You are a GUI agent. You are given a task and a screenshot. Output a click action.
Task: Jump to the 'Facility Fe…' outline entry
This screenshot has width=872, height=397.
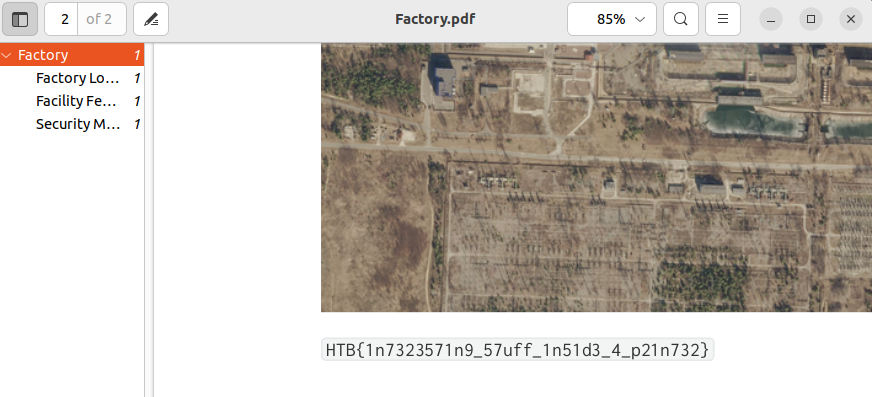tap(72, 101)
